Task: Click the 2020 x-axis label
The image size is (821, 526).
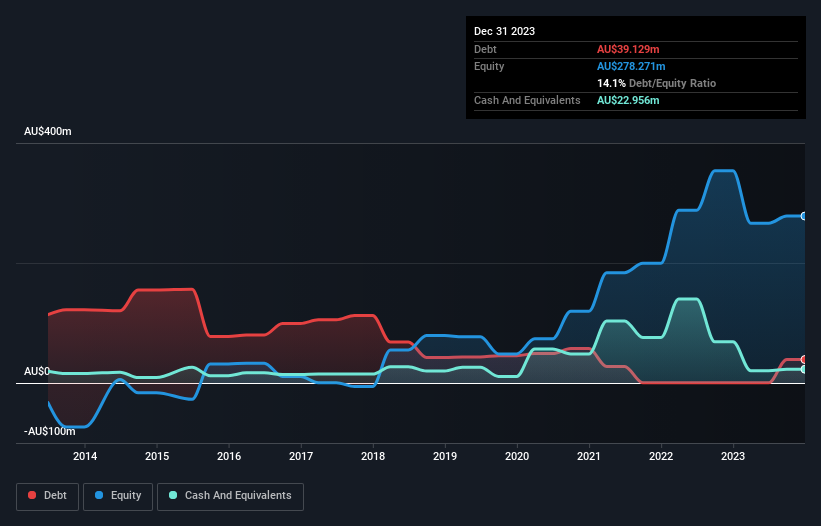Action: pos(517,456)
